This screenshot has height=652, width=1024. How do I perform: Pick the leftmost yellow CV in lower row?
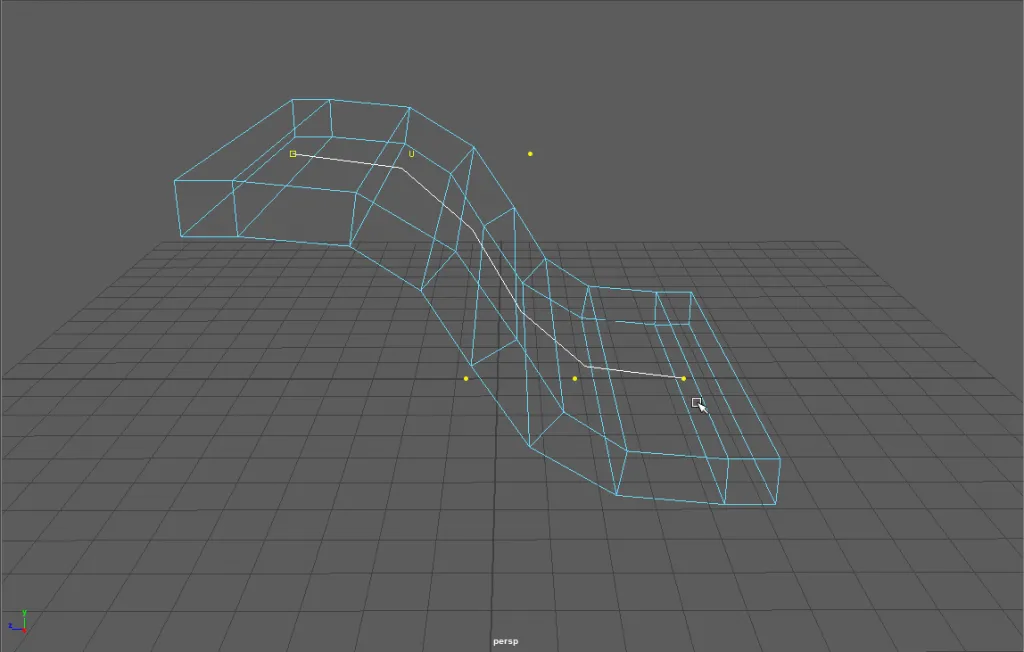[466, 379]
